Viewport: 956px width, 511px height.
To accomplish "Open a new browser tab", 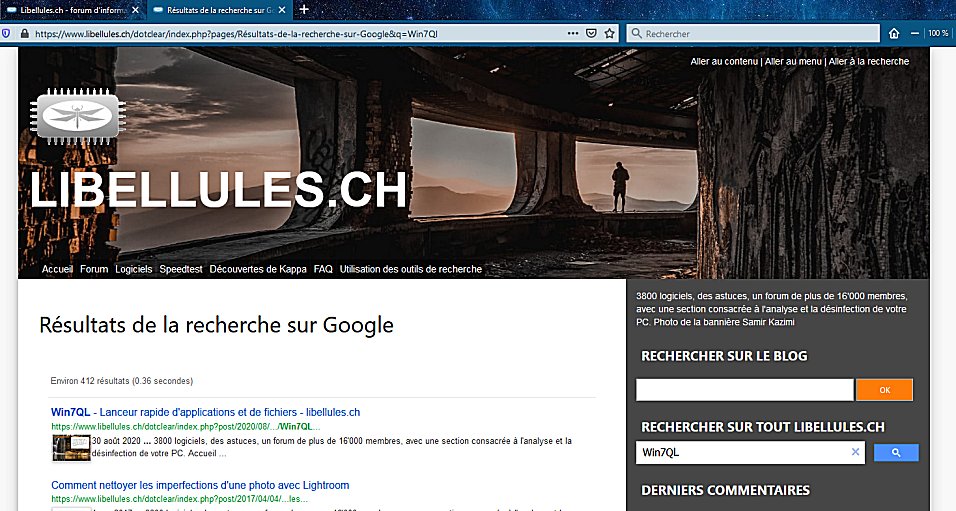I will click(304, 9).
